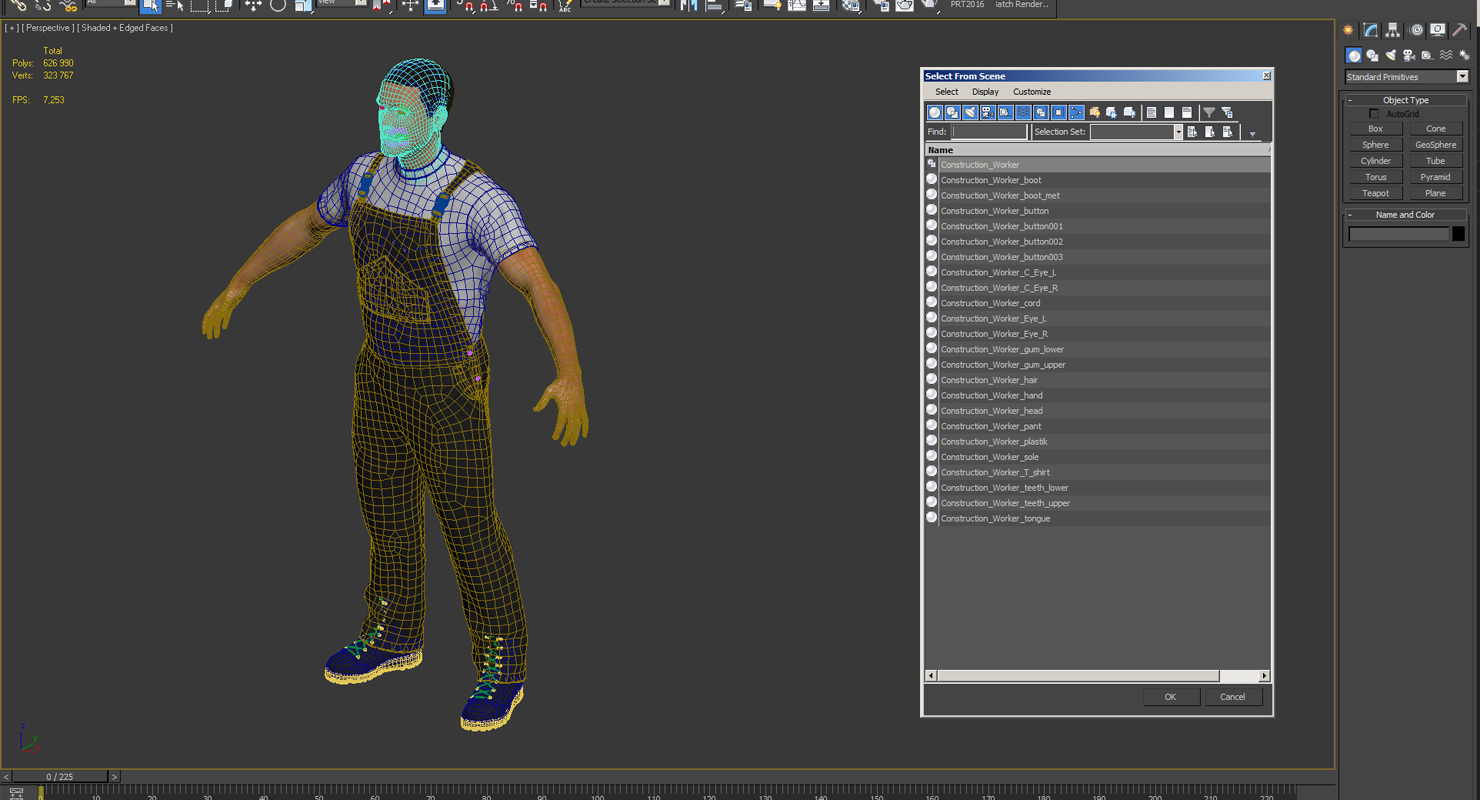The height and width of the screenshot is (800, 1480).
Task: Toggle Display Geometry filter in Select From Scene
Action: (x=935, y=112)
